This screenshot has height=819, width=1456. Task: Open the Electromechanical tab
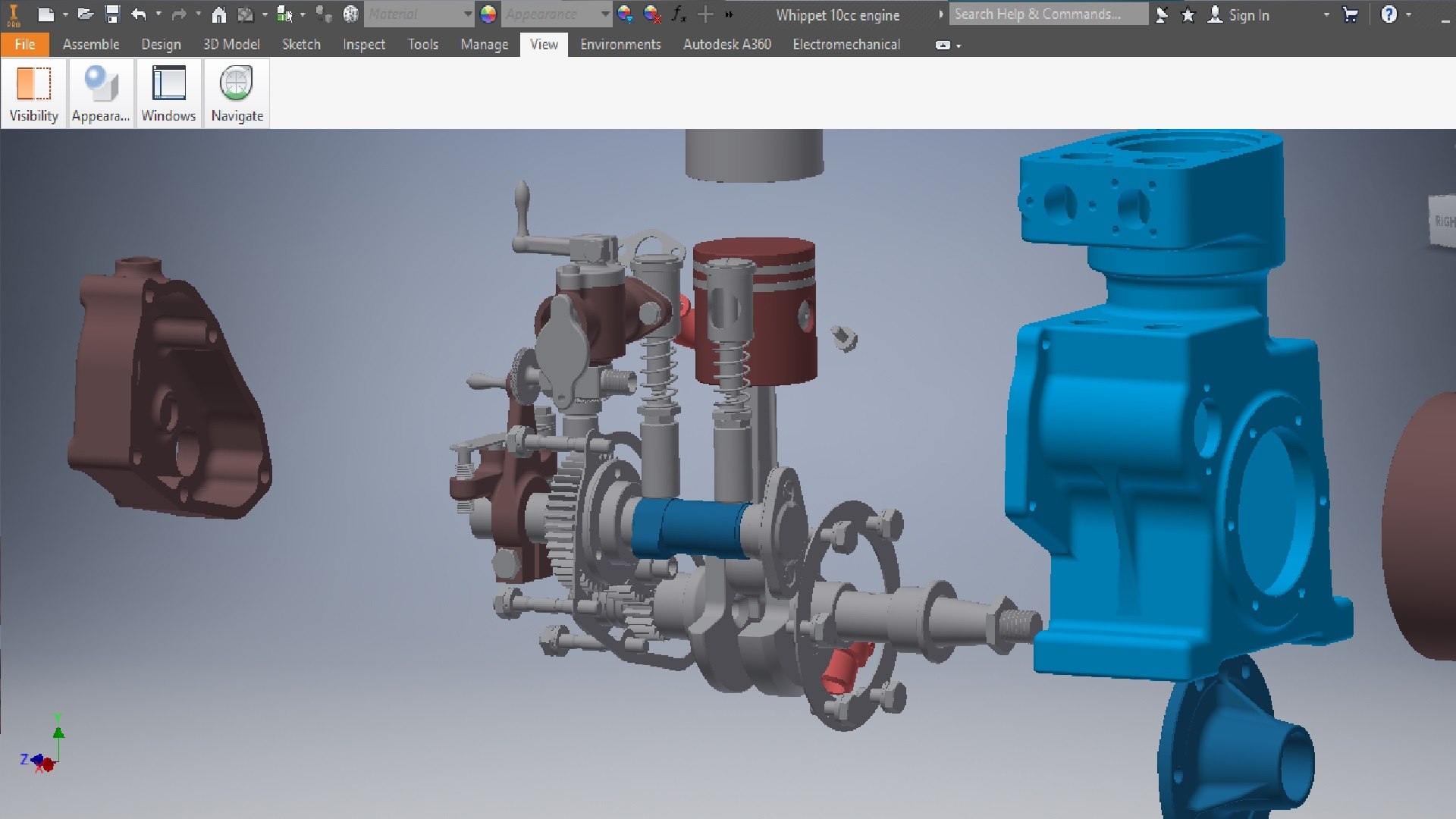coord(846,45)
